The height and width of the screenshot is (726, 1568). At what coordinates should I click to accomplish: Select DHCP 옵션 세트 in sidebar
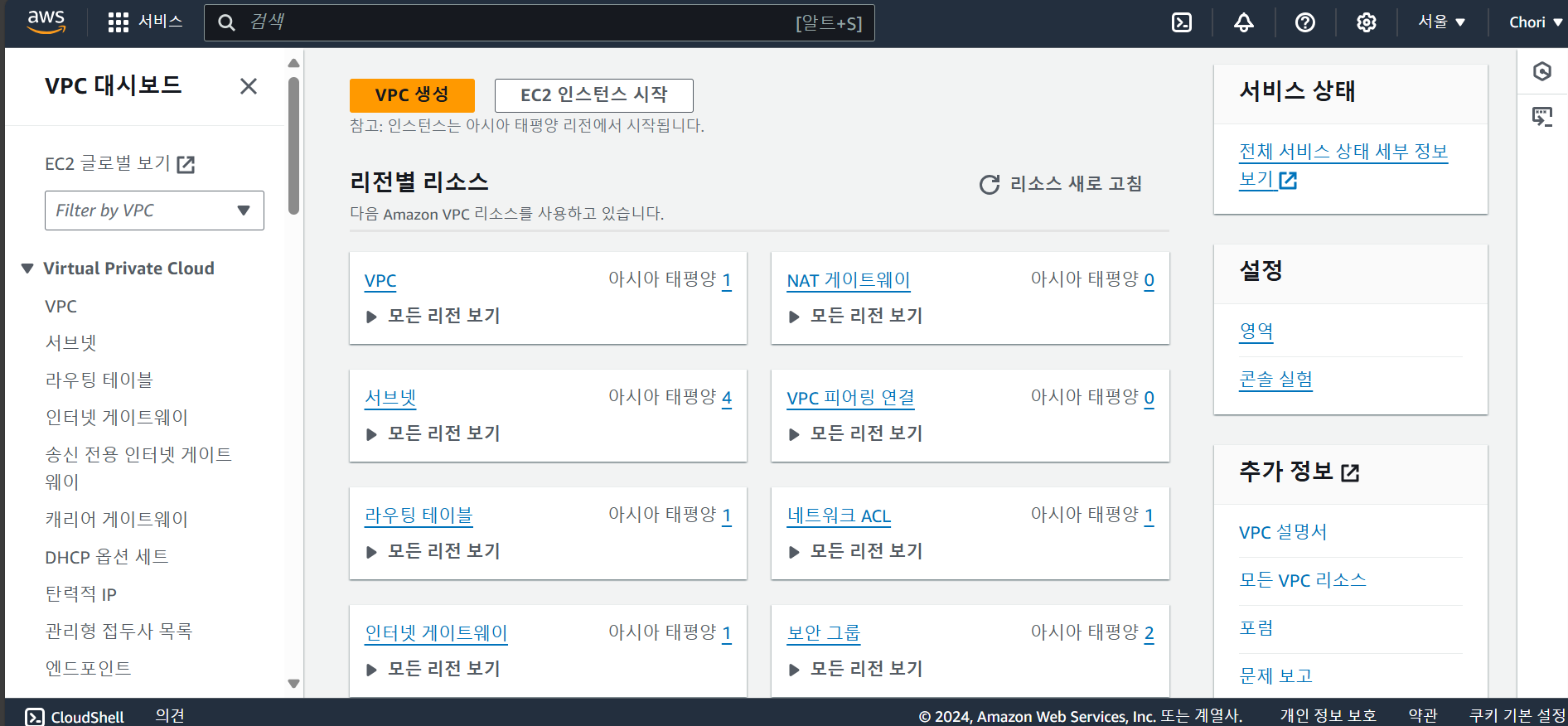pyautogui.click(x=107, y=557)
